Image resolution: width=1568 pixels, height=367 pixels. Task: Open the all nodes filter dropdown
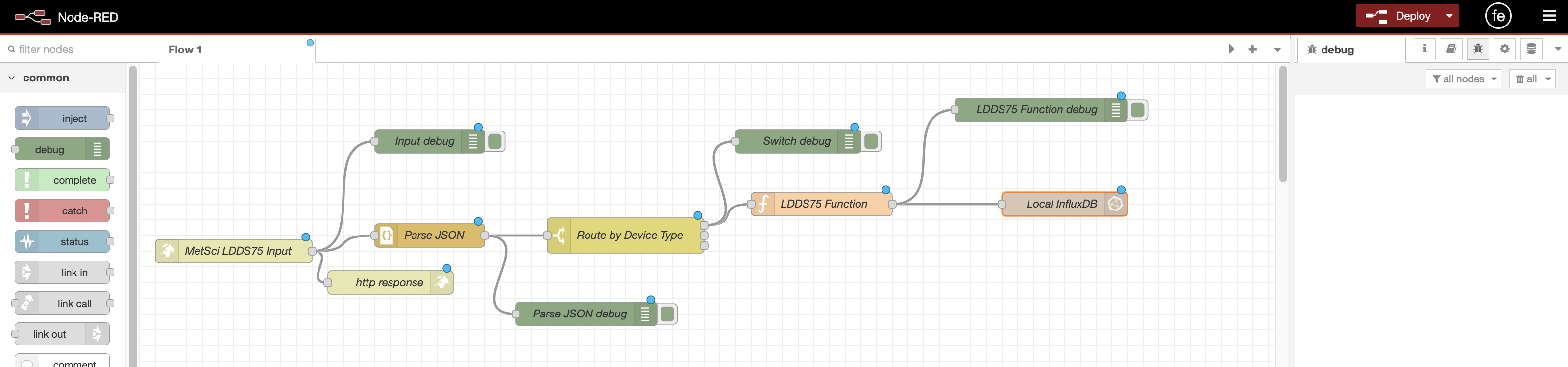tap(1463, 79)
